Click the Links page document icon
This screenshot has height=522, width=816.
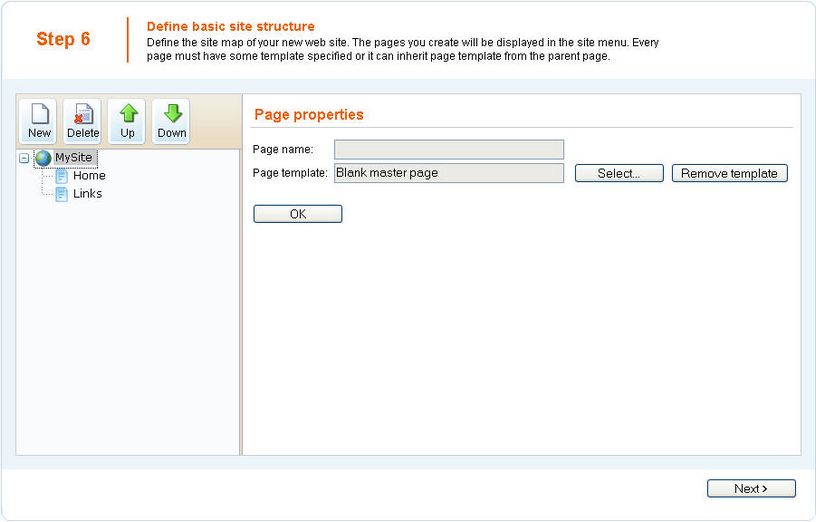(61, 195)
